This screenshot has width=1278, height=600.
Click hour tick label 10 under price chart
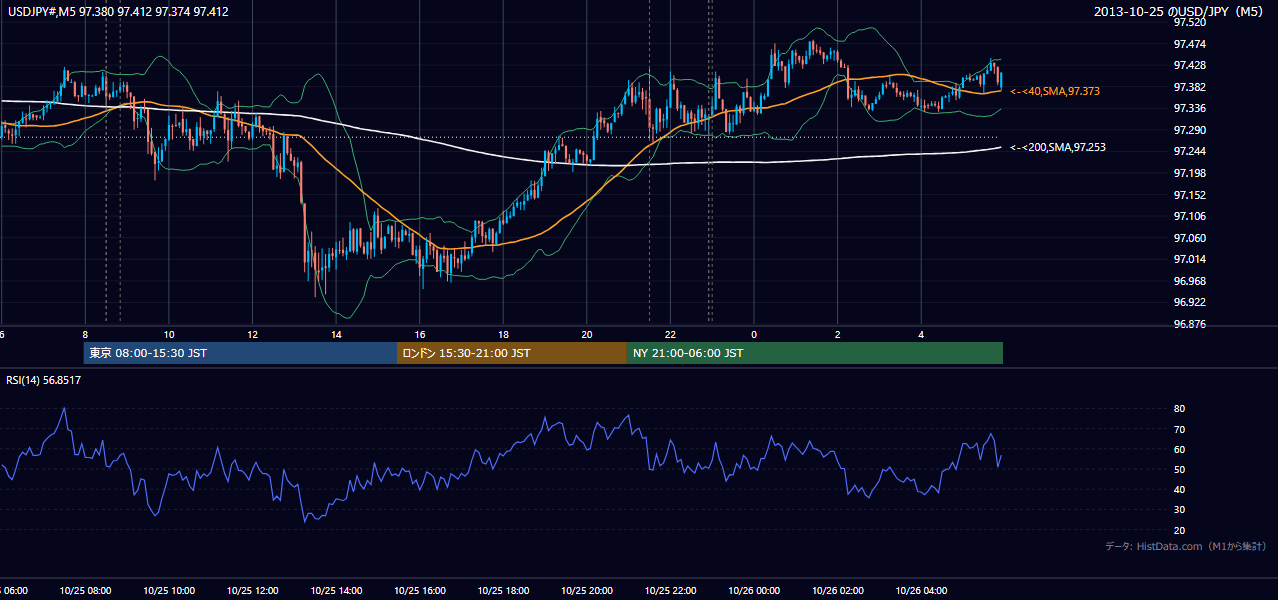point(169,334)
